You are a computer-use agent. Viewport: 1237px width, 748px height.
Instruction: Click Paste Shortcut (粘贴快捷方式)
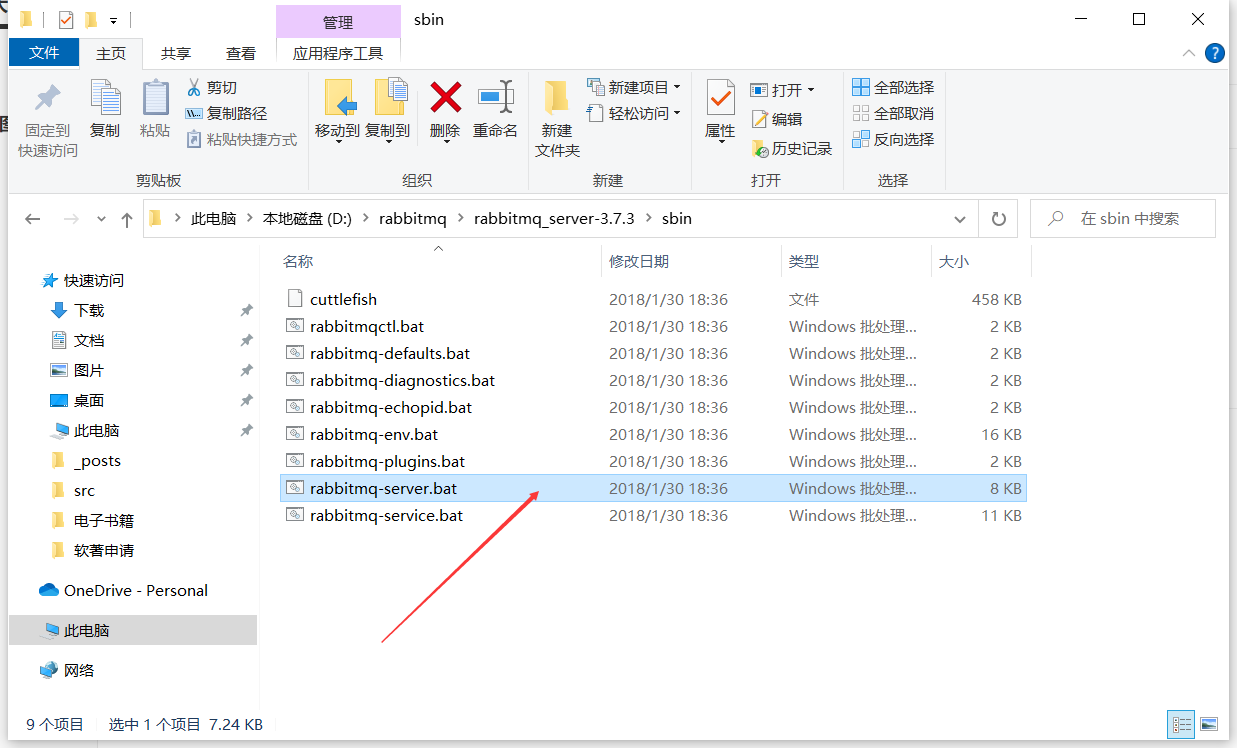(x=241, y=140)
